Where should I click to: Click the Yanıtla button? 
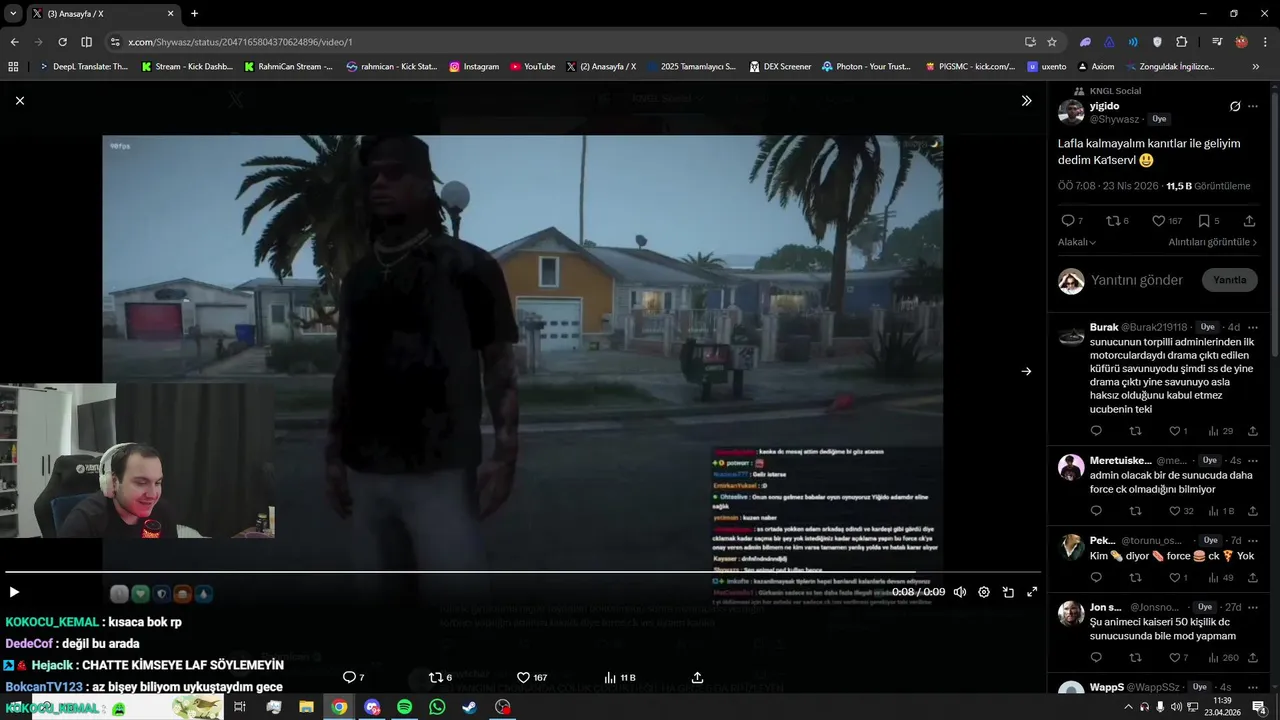click(1230, 280)
